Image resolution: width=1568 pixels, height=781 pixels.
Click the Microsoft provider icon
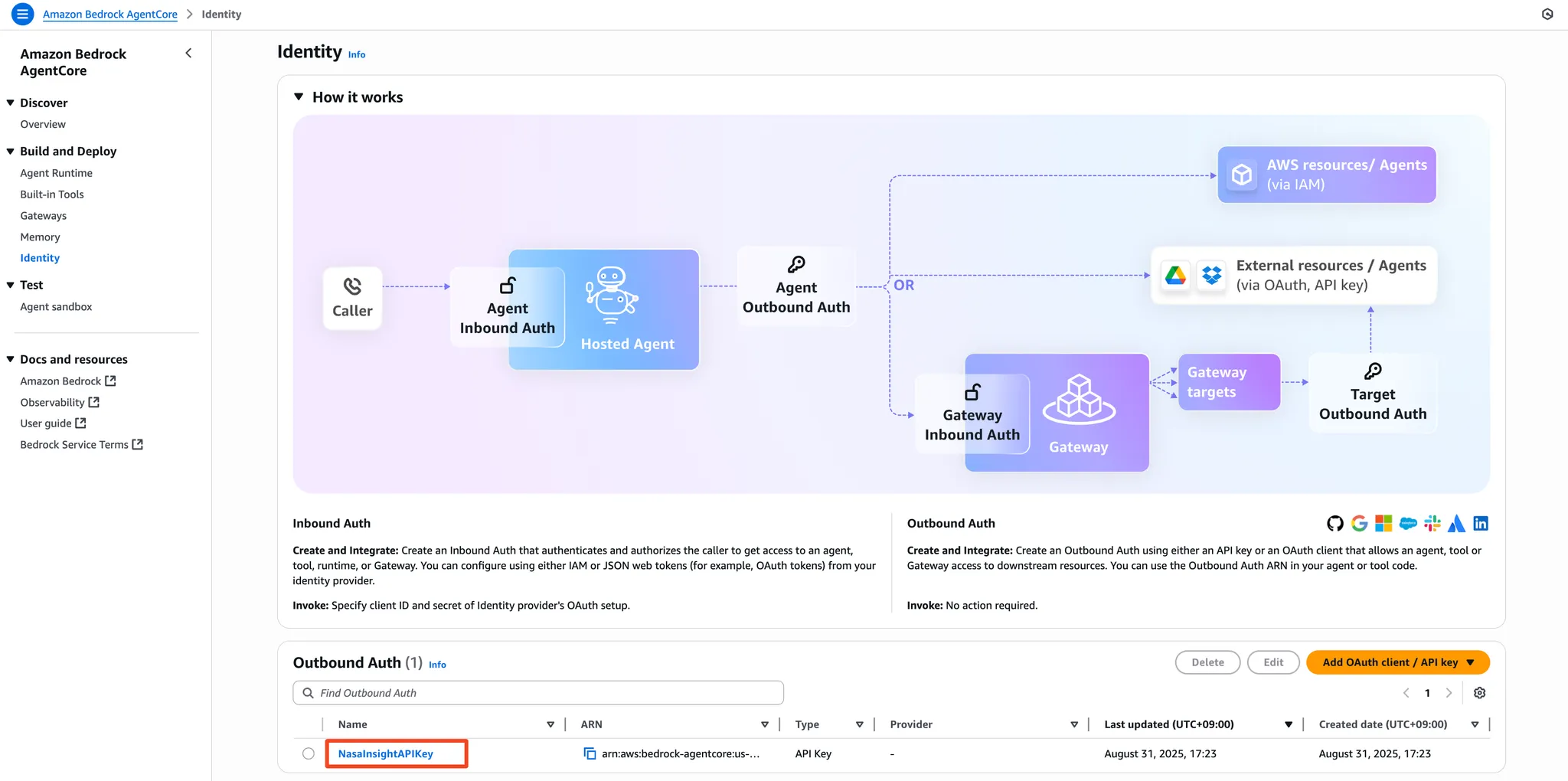click(x=1383, y=524)
